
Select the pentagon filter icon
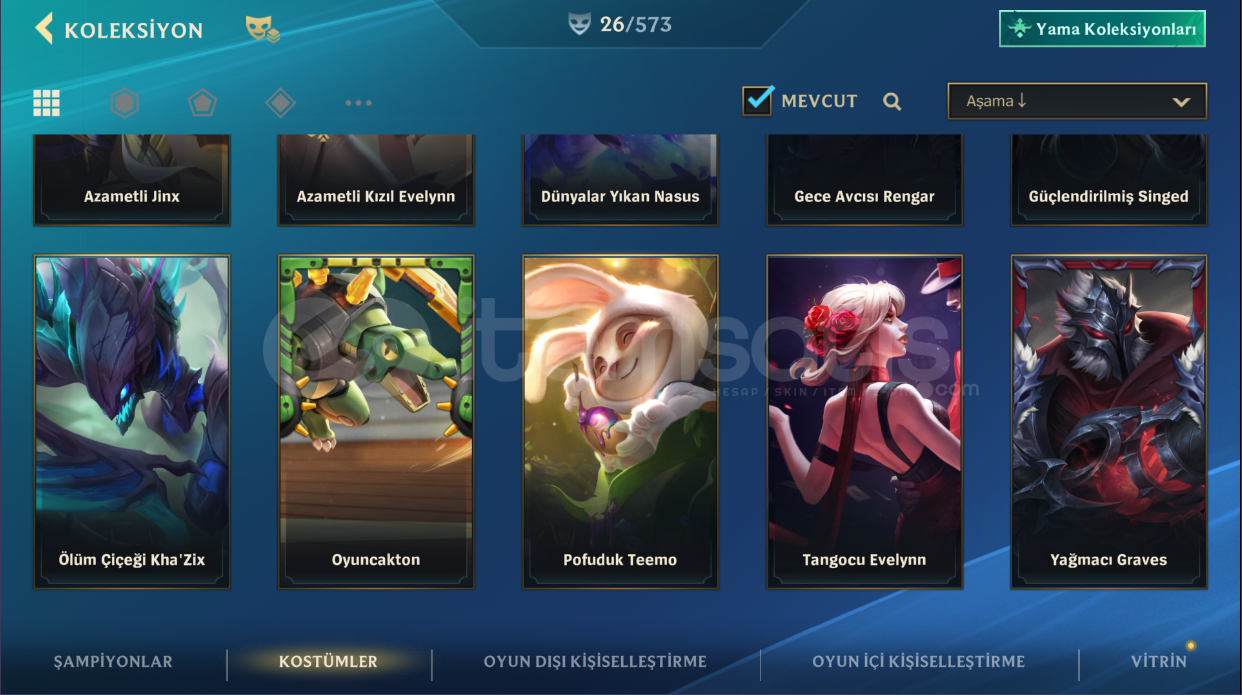pos(202,102)
